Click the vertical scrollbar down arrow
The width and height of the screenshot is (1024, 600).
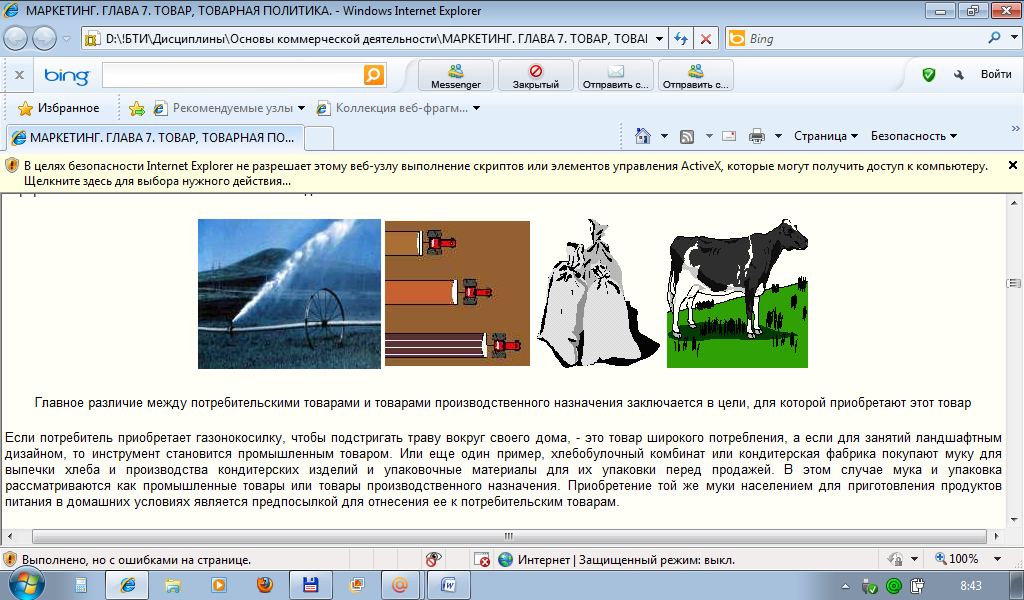[x=1014, y=520]
